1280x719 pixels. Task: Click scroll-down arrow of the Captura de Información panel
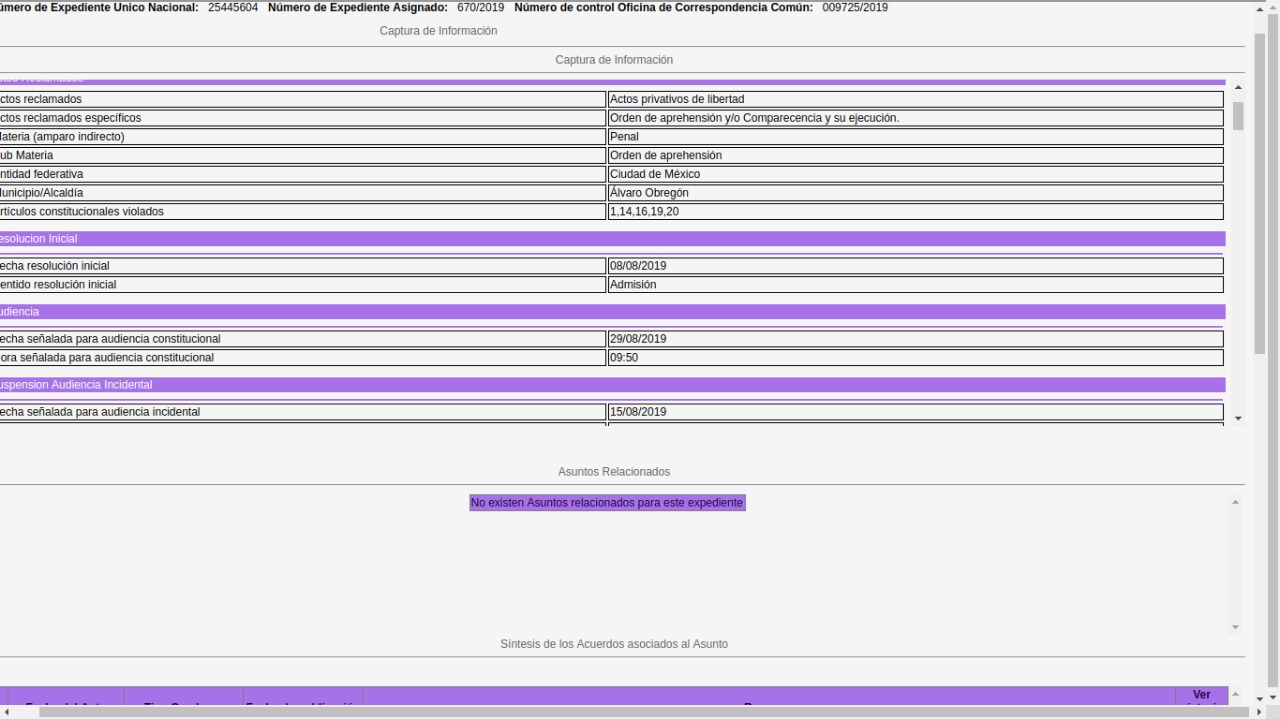coord(1238,418)
